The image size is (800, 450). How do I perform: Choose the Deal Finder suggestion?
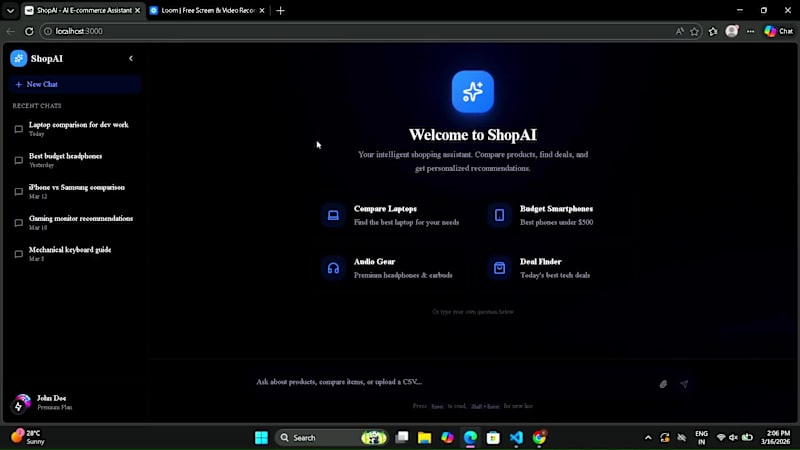[557, 268]
